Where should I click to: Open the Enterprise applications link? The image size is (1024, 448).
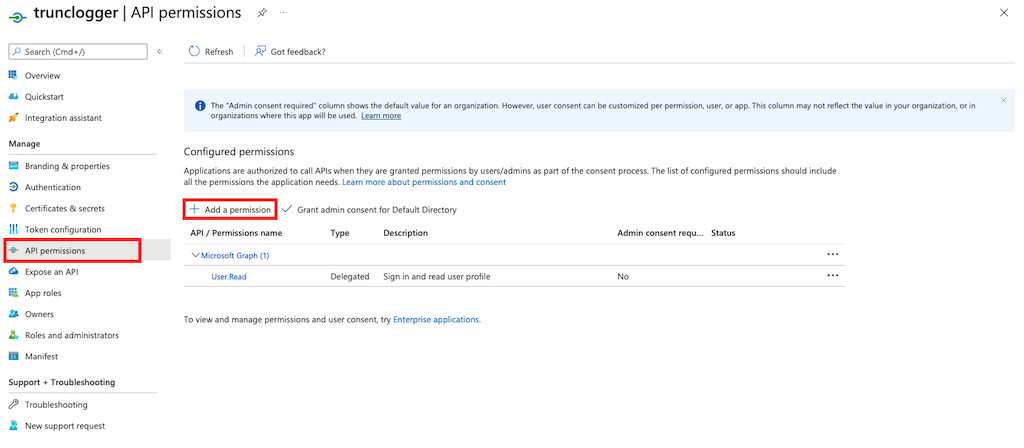click(436, 320)
